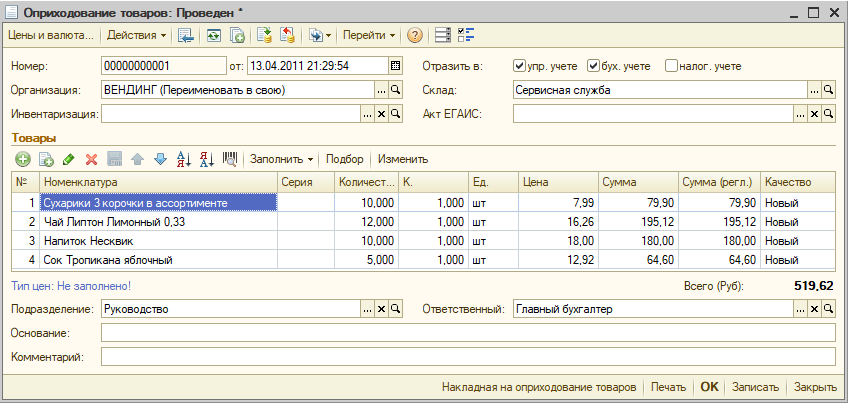Click the quantity cell 5,000
This screenshot has height=403, width=848.
(366, 260)
